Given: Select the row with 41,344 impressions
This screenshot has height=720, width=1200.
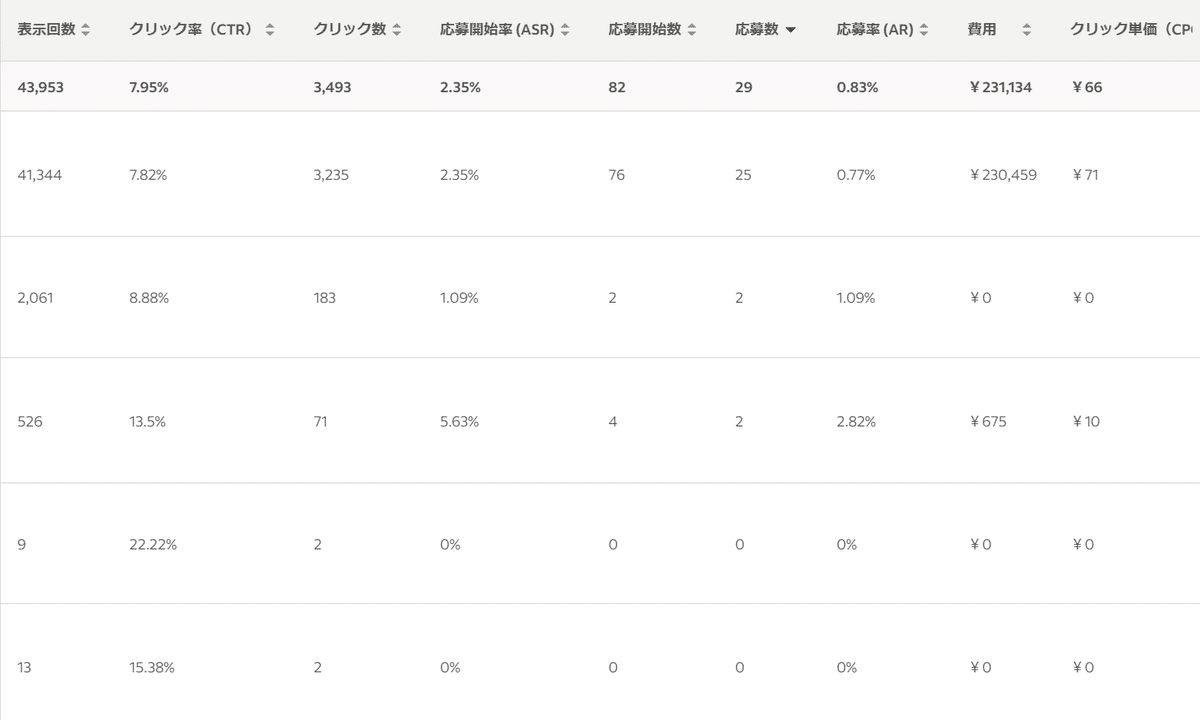Looking at the screenshot, I should click(x=600, y=174).
